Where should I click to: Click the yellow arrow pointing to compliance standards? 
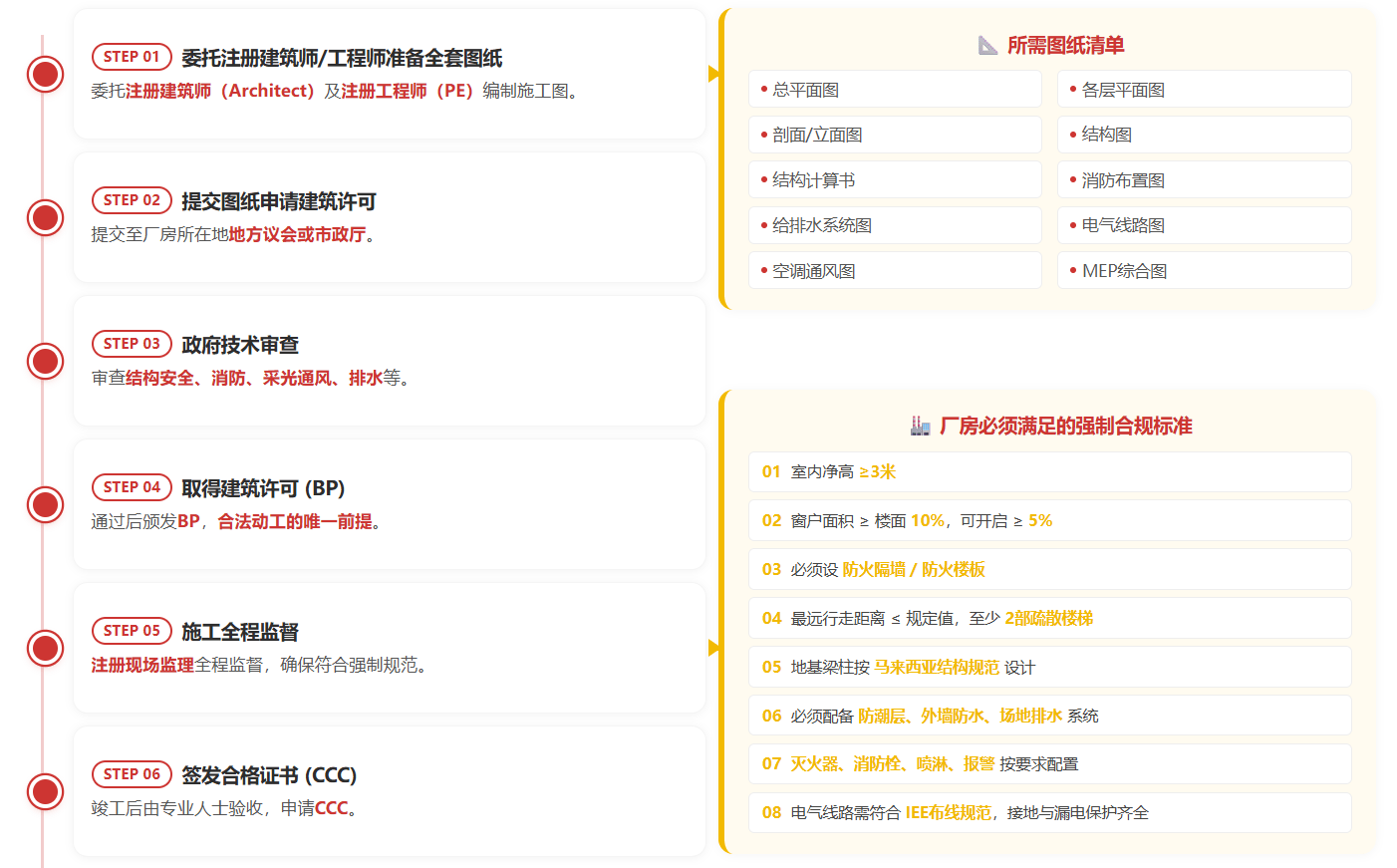tap(713, 648)
